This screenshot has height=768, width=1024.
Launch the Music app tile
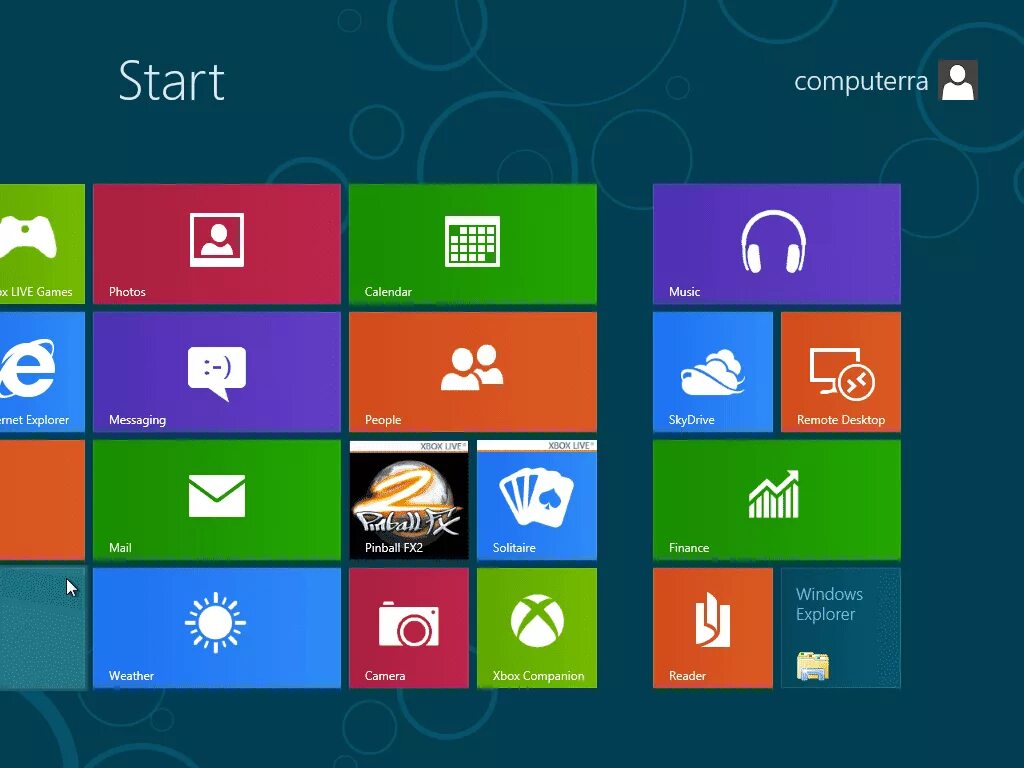pos(776,244)
